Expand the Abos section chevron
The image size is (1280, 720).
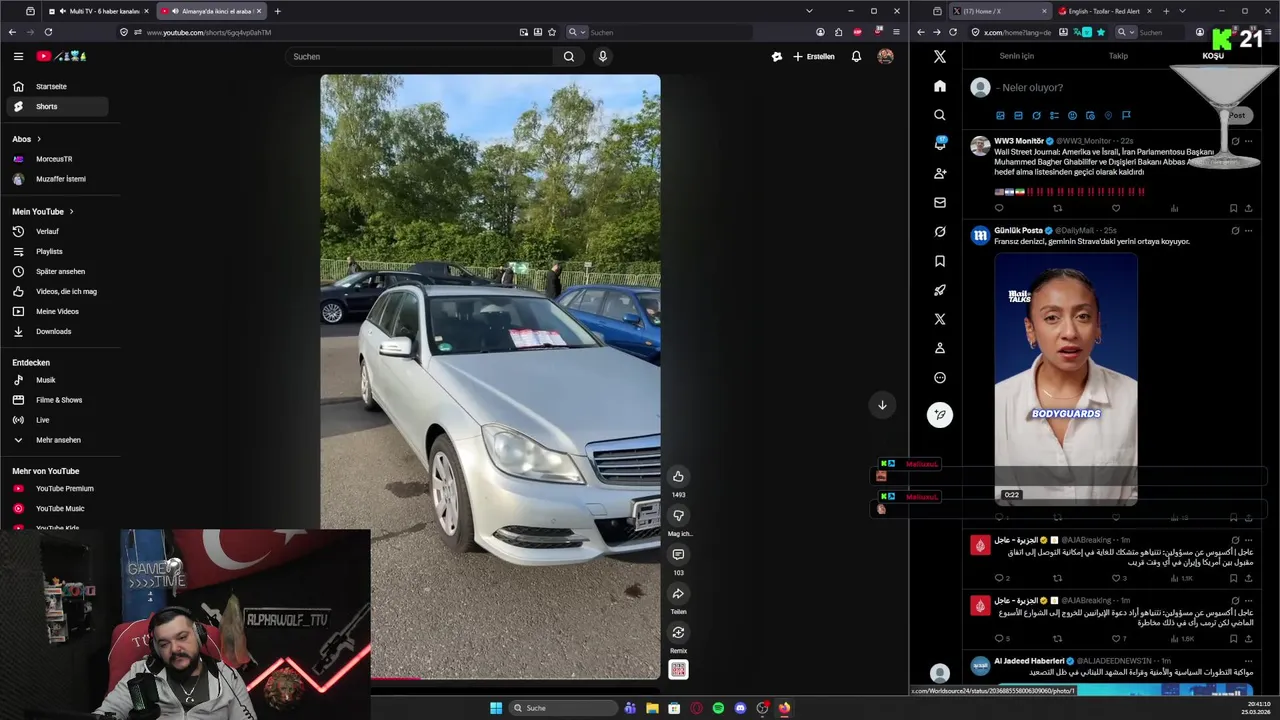tap(39, 139)
